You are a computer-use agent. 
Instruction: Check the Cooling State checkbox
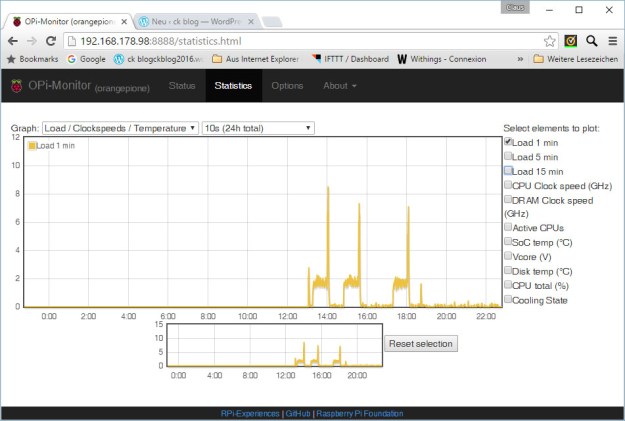(x=508, y=299)
